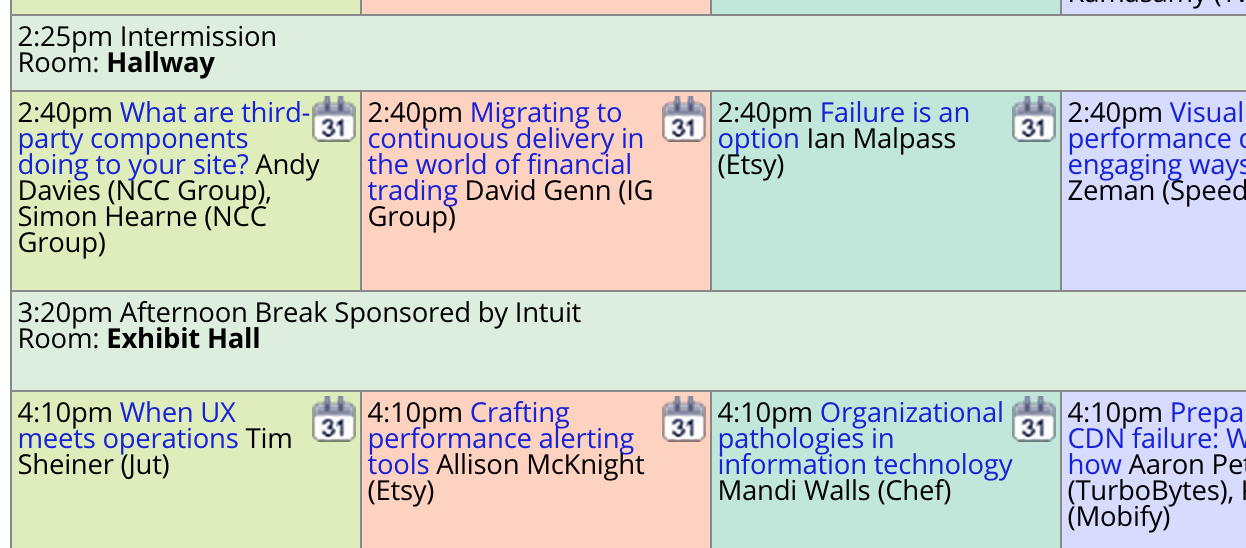Open Crafting performance alerting tools link
The image size is (1246, 548).
pyautogui.click(x=501, y=439)
